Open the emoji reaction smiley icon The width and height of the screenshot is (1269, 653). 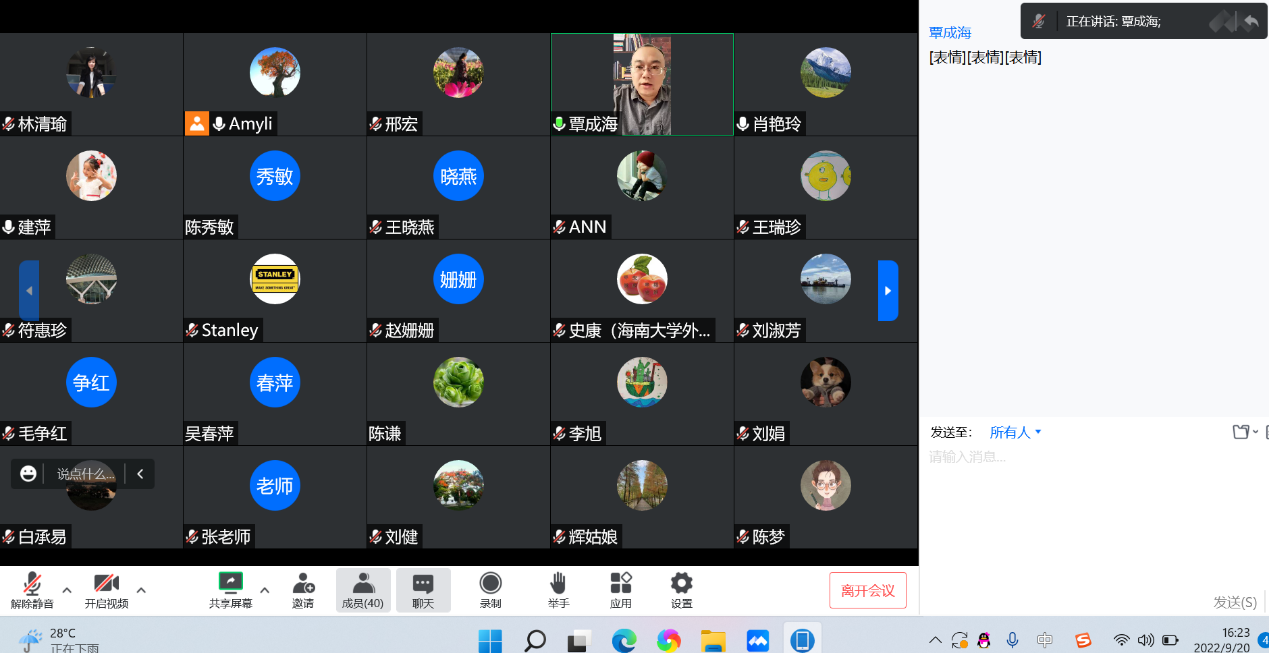click(28, 474)
